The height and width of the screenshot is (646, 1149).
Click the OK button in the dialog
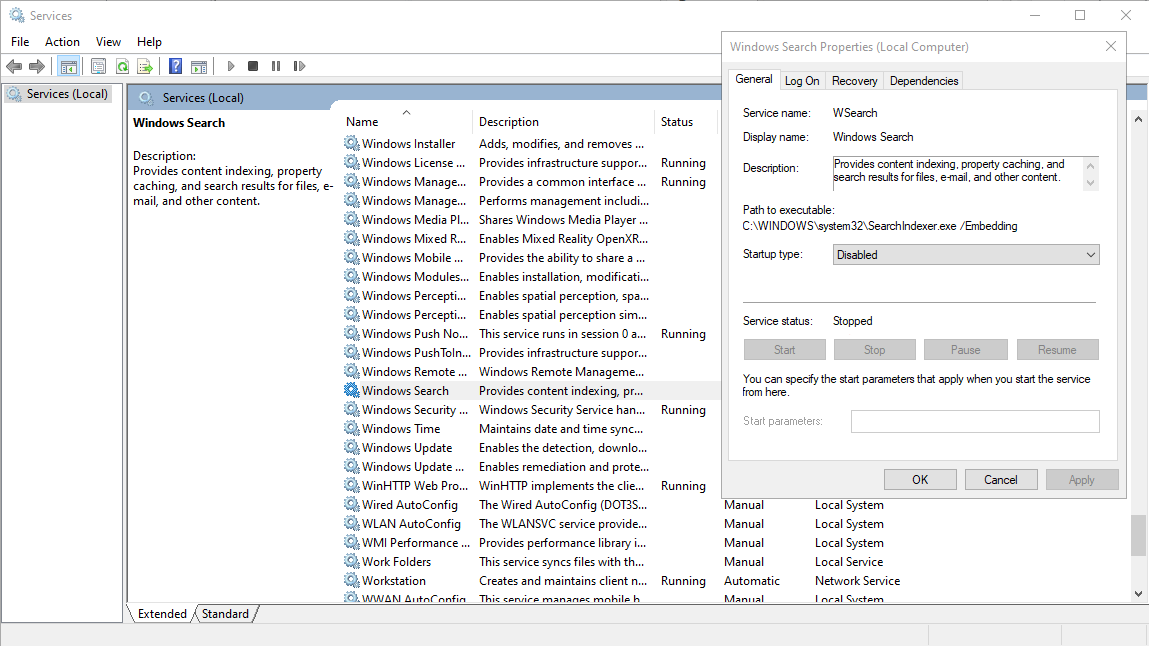[920, 480]
